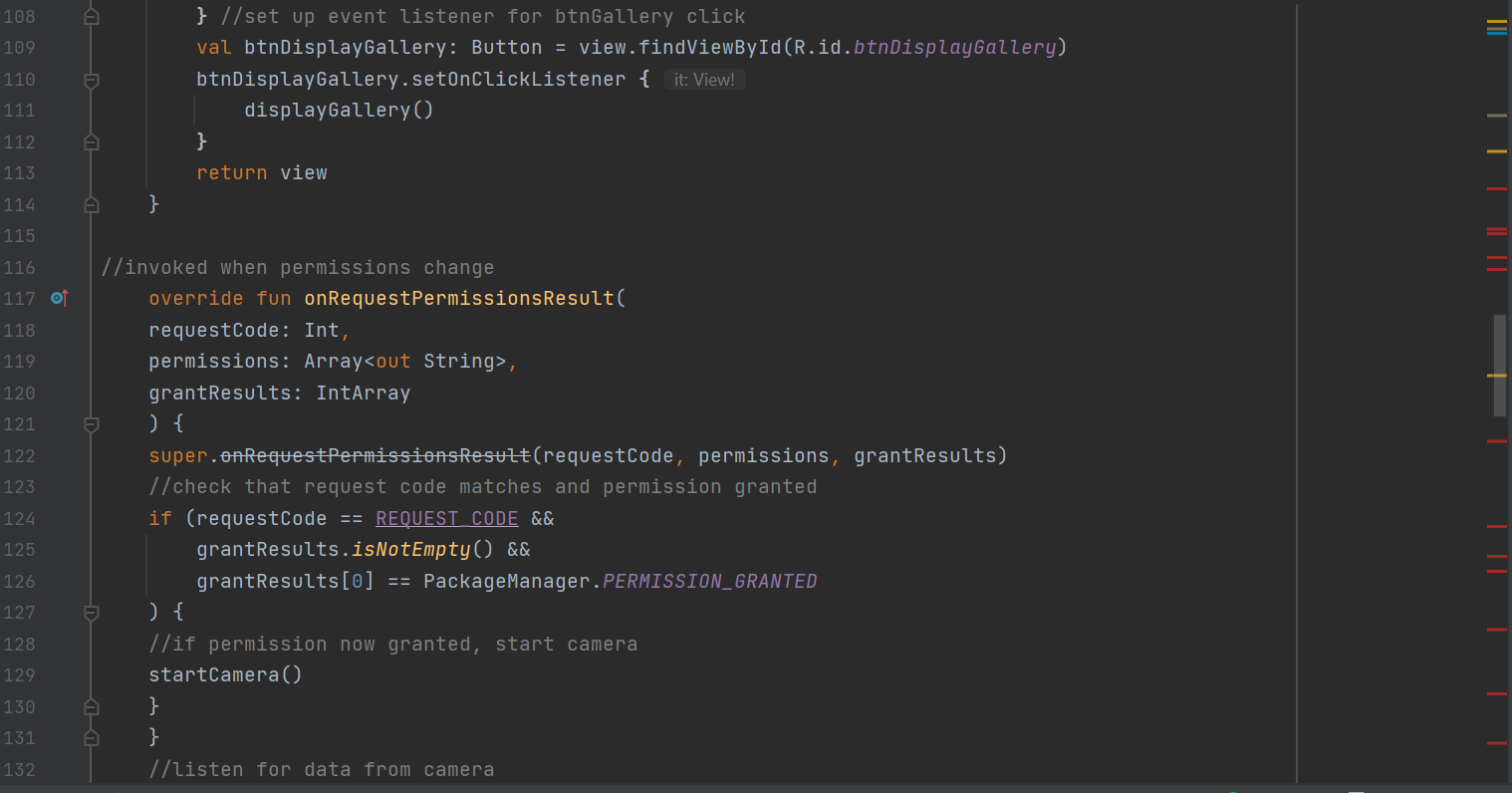
Task: Click the comment about permission now granted
Action: point(393,644)
